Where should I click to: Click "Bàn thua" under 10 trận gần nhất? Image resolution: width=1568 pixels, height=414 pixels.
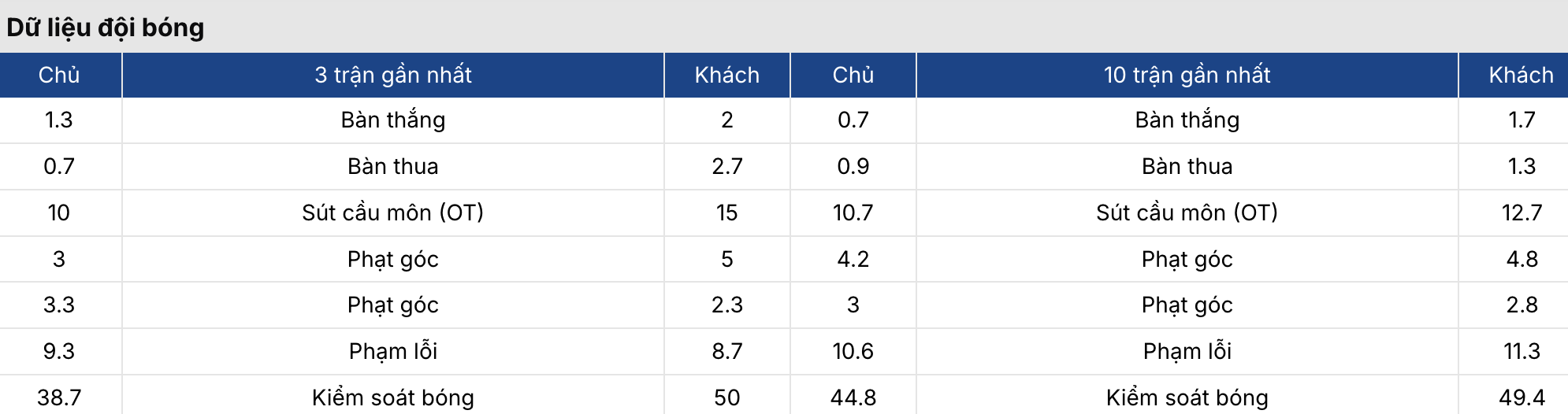[1187, 166]
